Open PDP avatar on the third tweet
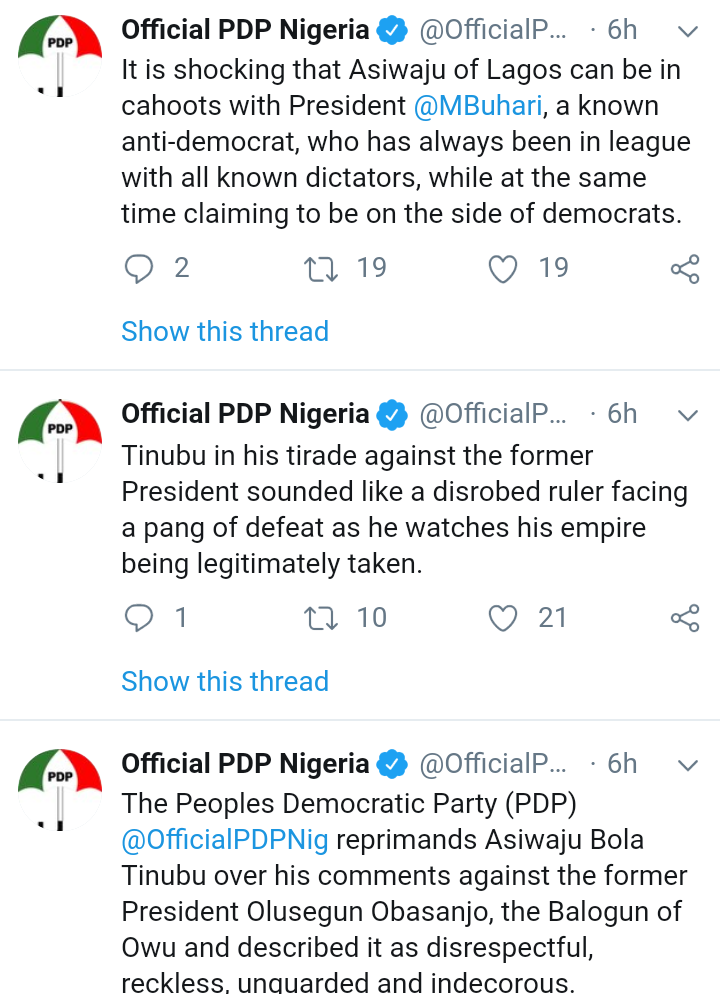 (x=60, y=789)
